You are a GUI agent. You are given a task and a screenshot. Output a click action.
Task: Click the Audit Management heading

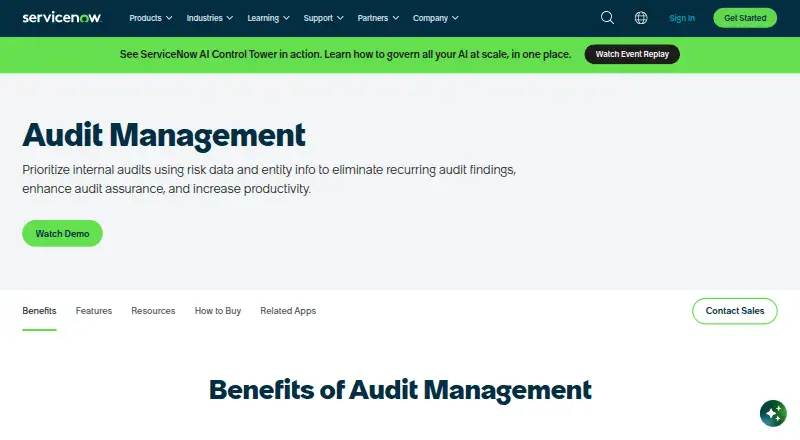(x=164, y=135)
